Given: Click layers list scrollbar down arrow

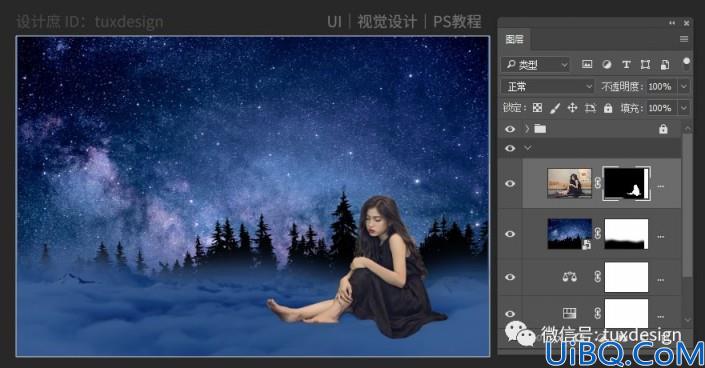Looking at the screenshot, I should click(x=687, y=320).
